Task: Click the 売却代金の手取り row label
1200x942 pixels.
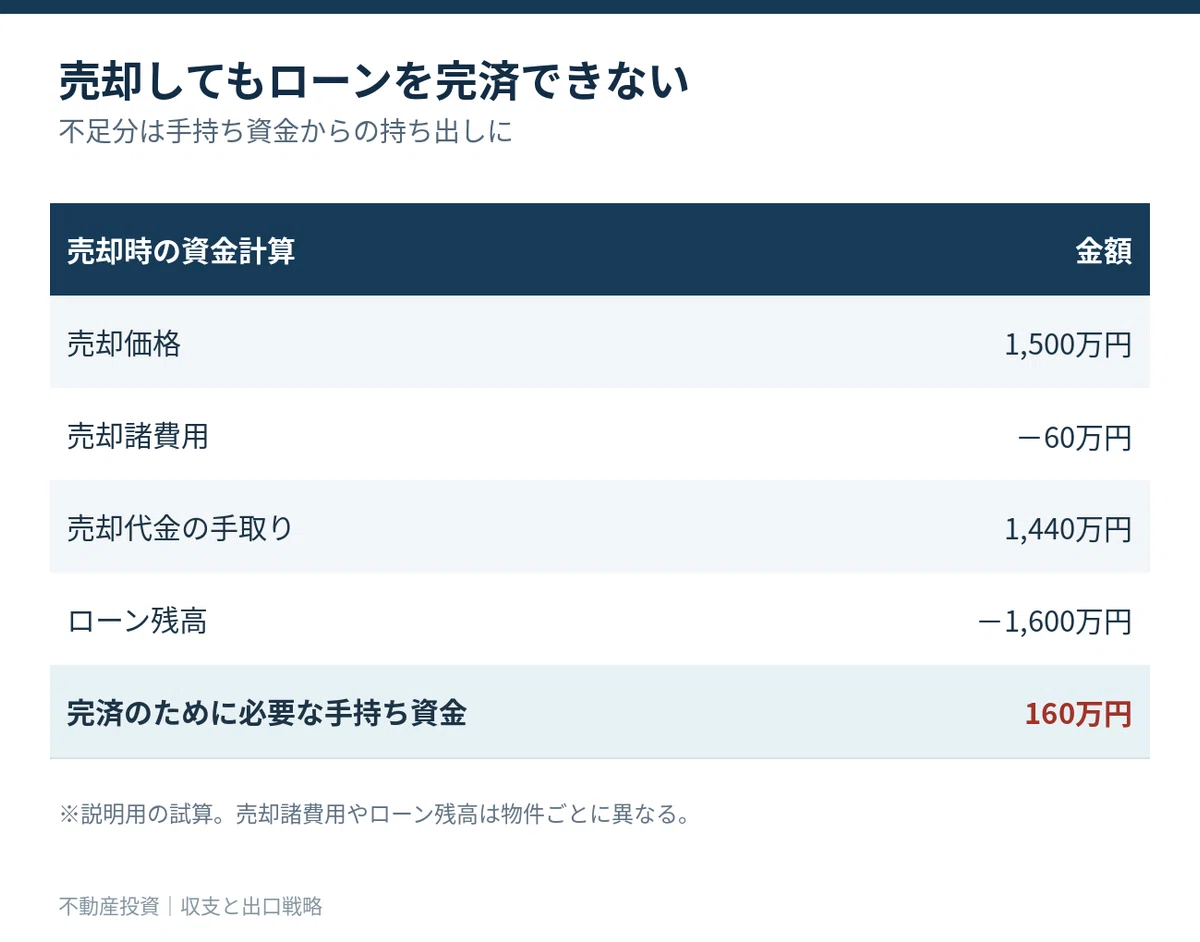Action: click(180, 528)
